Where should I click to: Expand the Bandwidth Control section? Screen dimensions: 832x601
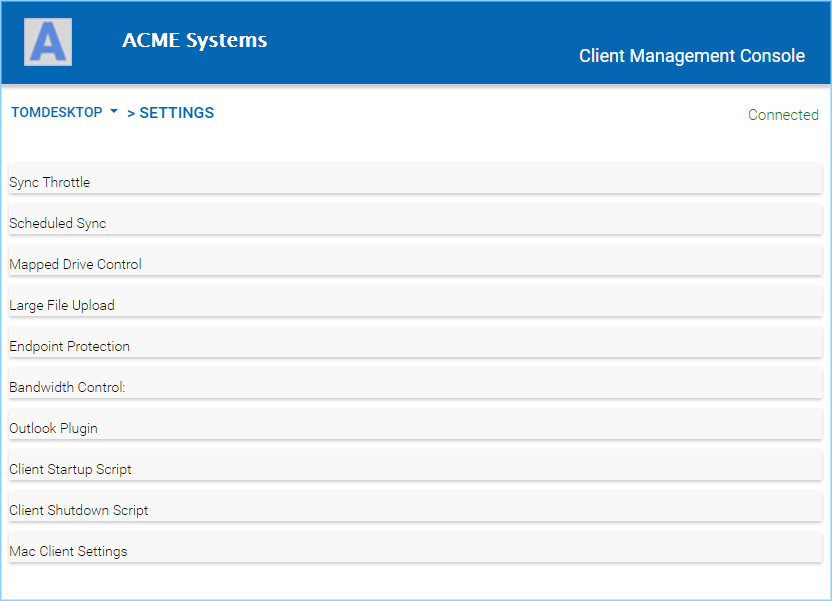pos(415,383)
